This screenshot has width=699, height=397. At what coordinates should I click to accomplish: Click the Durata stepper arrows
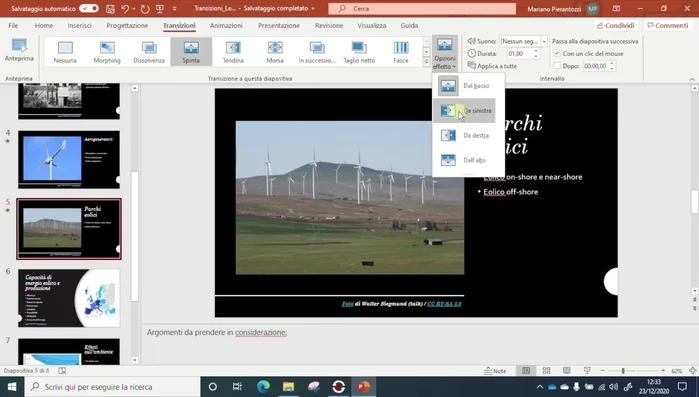click(536, 53)
